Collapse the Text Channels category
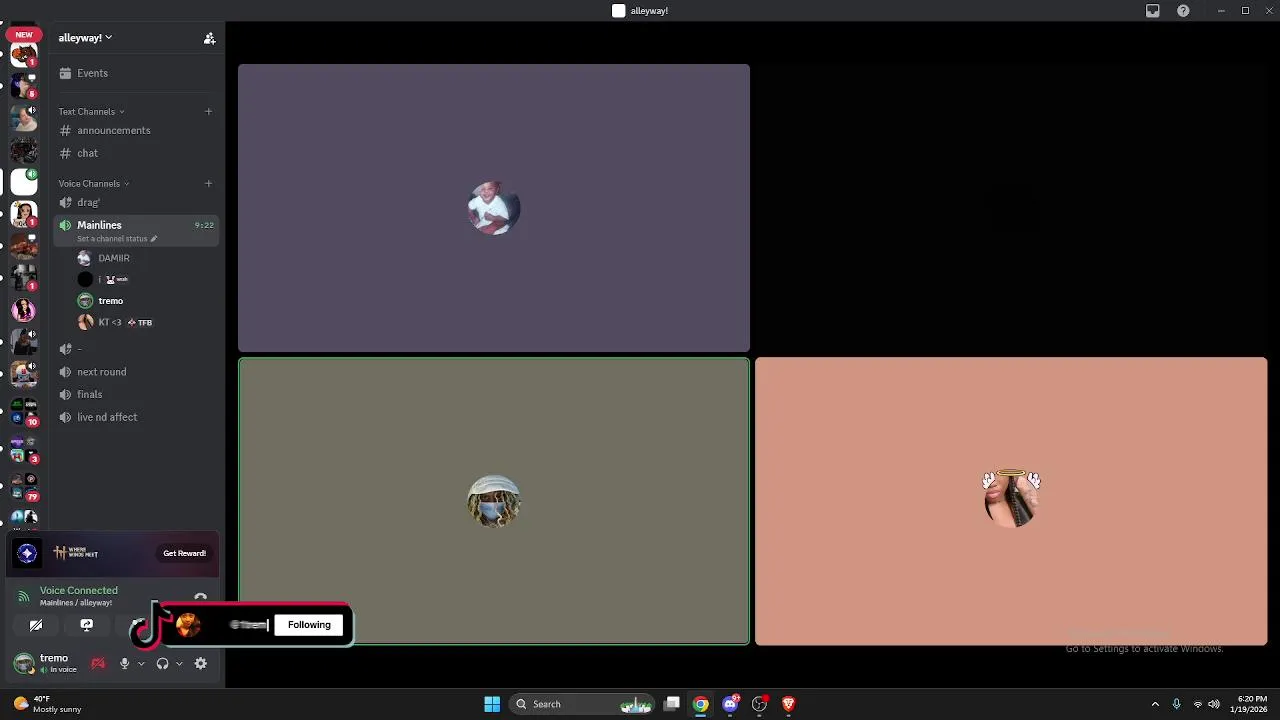 click(x=91, y=111)
